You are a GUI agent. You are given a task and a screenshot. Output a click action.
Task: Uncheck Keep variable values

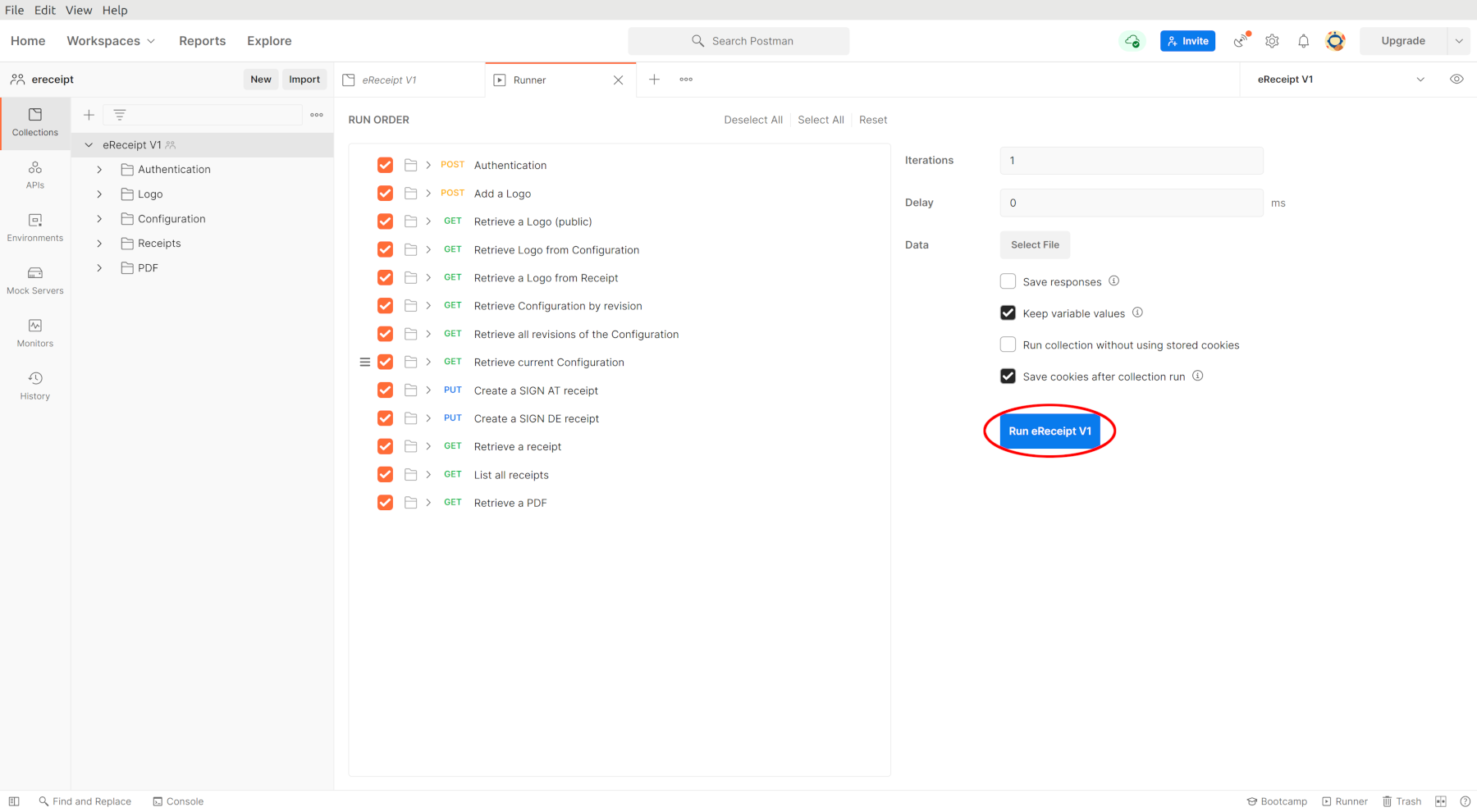(1008, 312)
